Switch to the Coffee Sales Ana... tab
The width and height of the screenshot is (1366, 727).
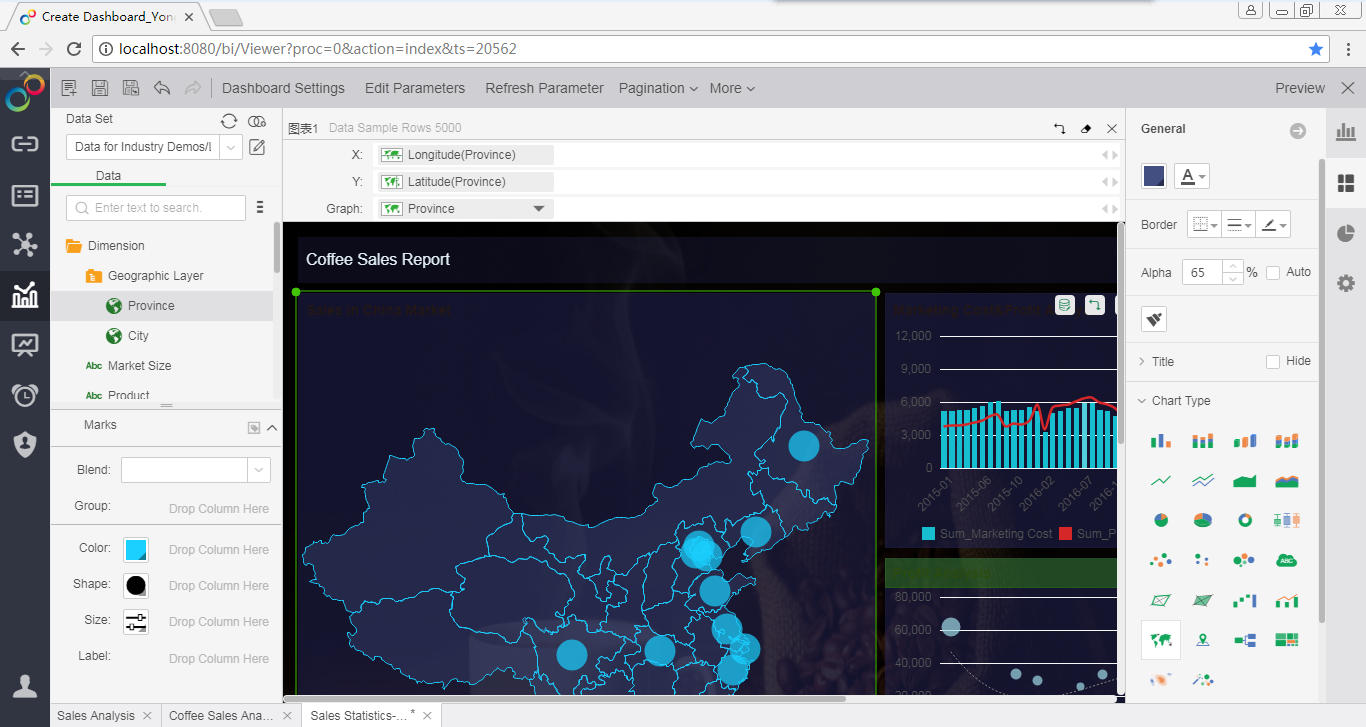221,715
